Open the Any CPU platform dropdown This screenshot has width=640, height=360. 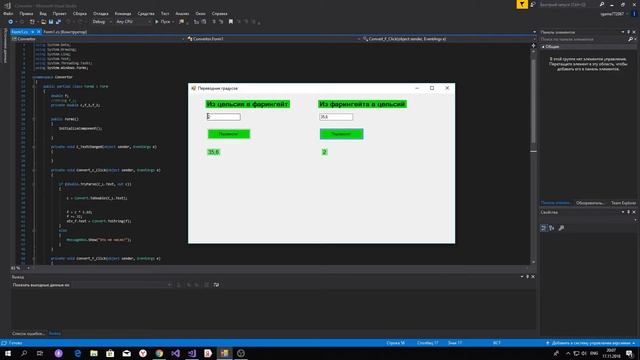click(x=133, y=22)
